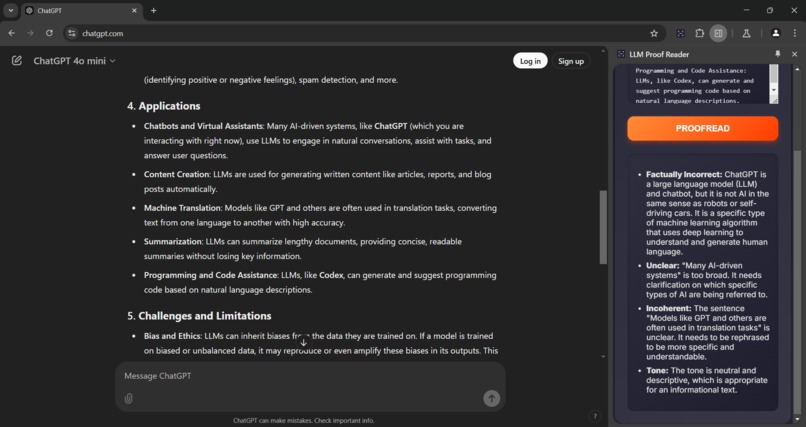Click the bold 'Codex' word in the chat
806x427 pixels.
(331, 275)
